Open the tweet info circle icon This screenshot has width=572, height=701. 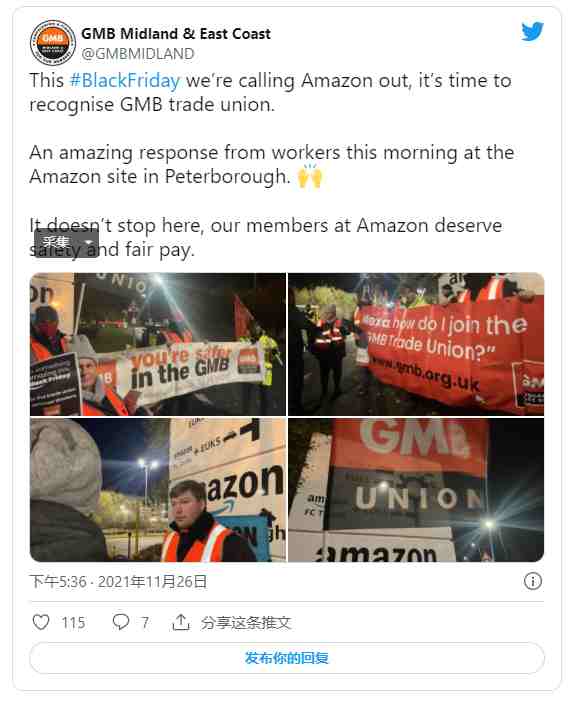532,581
